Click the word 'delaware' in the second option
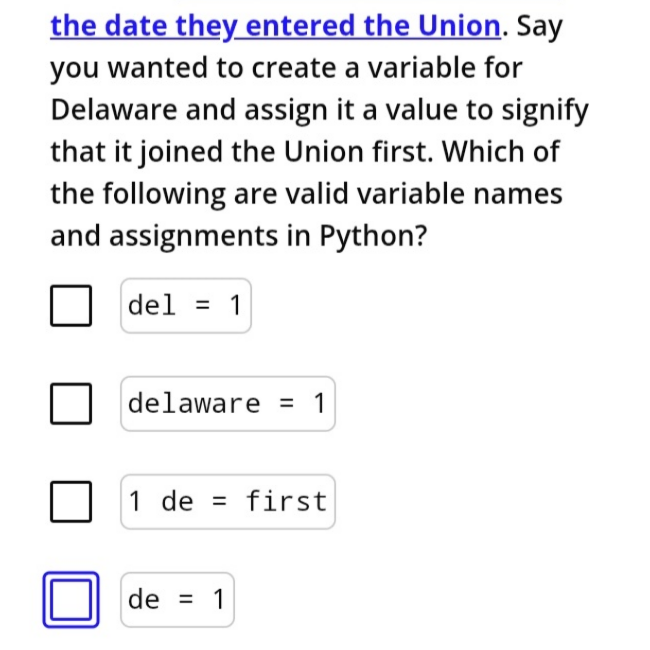Image resolution: width=650 pixels, height=650 pixels. point(194,403)
